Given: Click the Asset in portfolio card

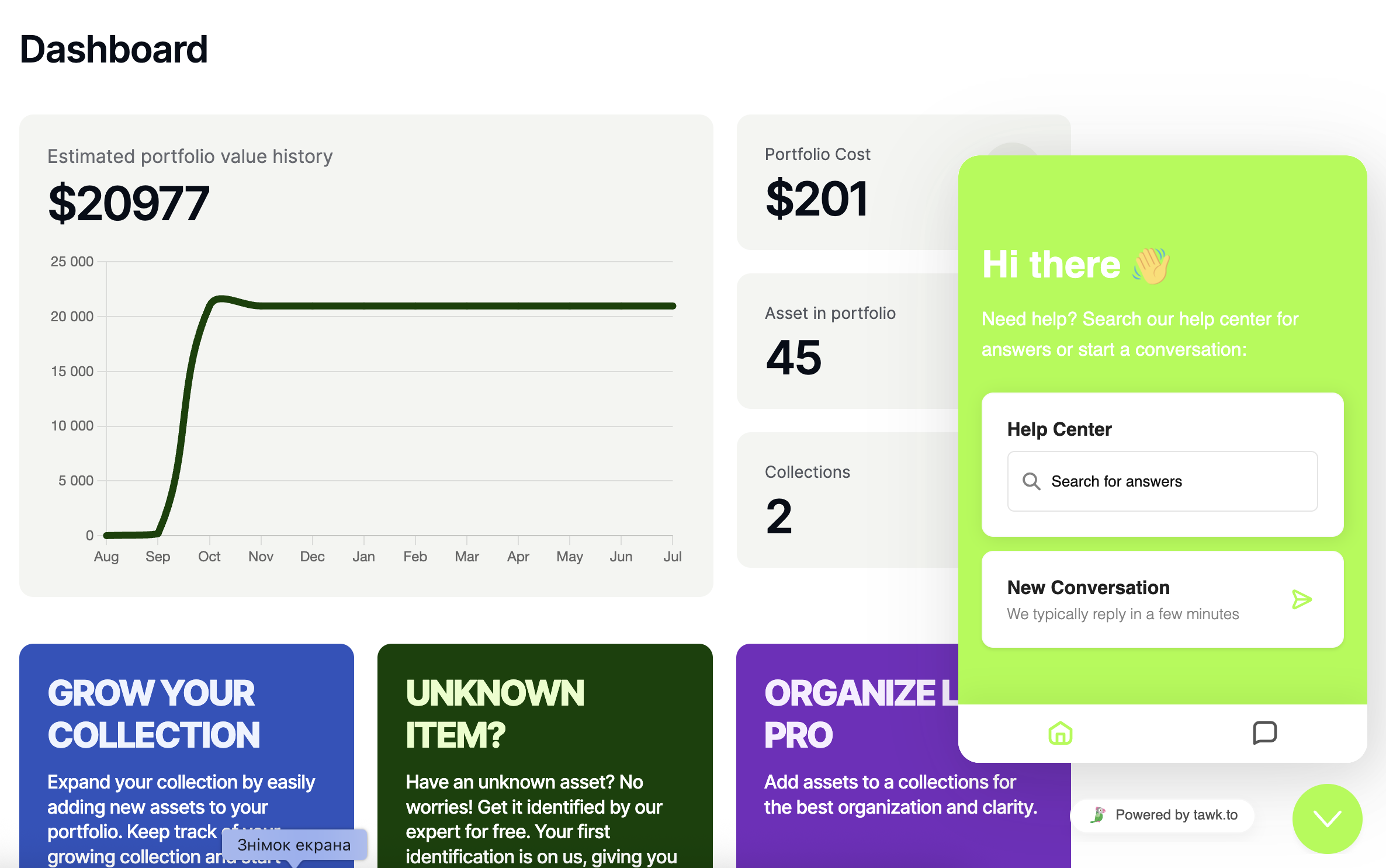Looking at the screenshot, I should pyautogui.click(x=847, y=341).
